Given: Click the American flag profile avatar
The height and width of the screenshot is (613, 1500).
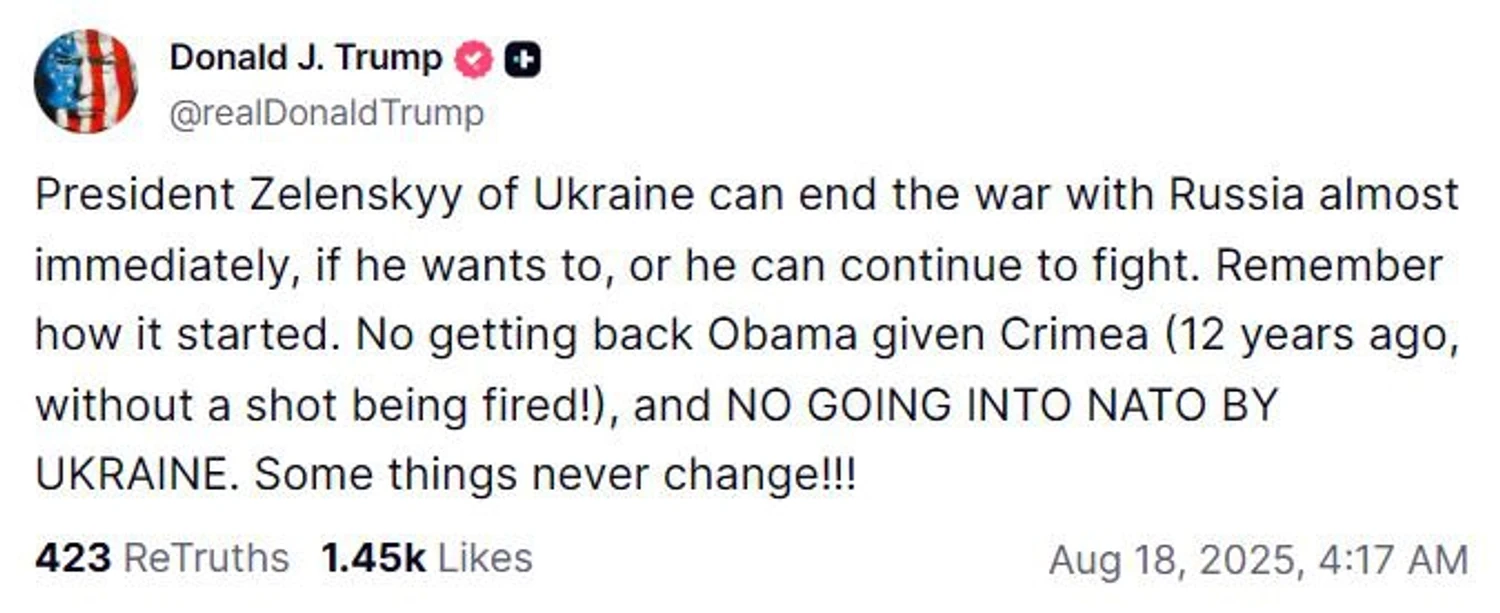Looking at the screenshot, I should [85, 81].
